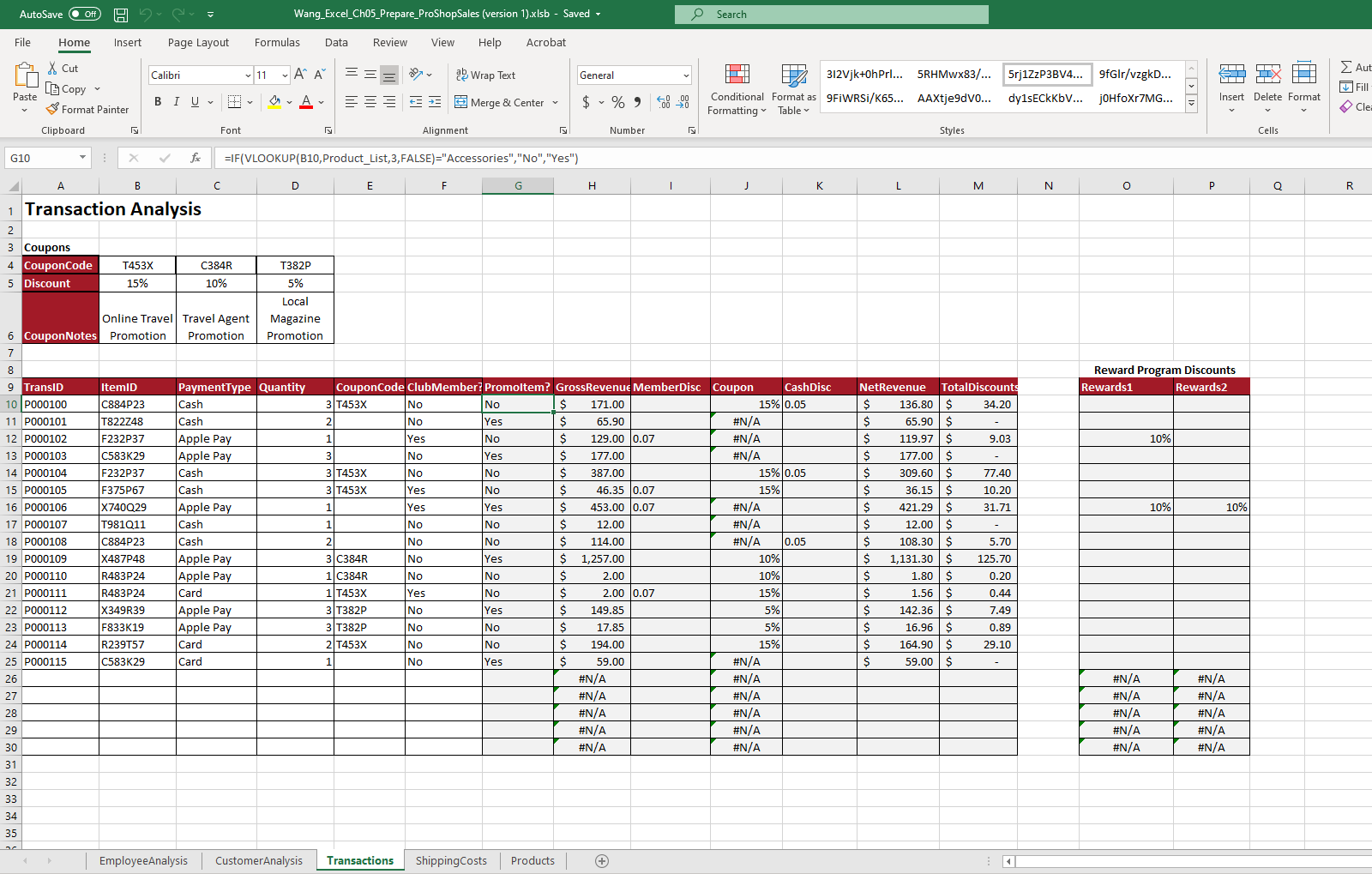Viewport: 1372px width, 874px height.
Task: Click Decrease Decimal icon
Action: pos(683,102)
